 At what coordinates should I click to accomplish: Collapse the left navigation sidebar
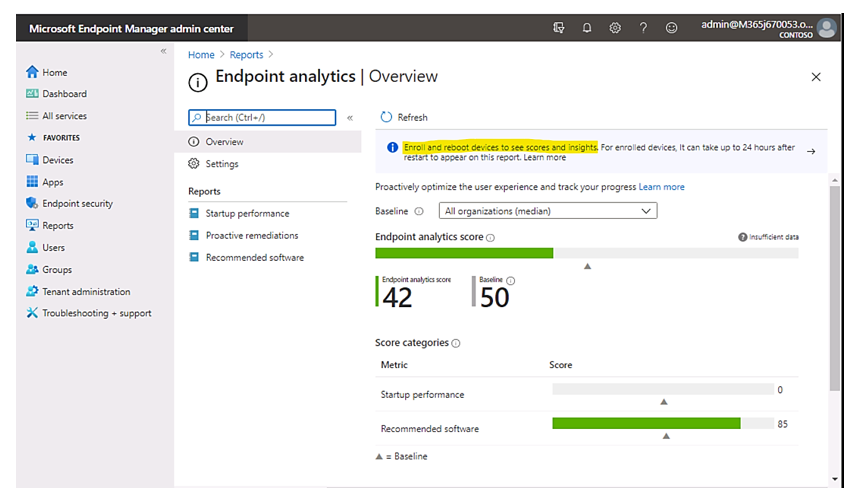163,51
